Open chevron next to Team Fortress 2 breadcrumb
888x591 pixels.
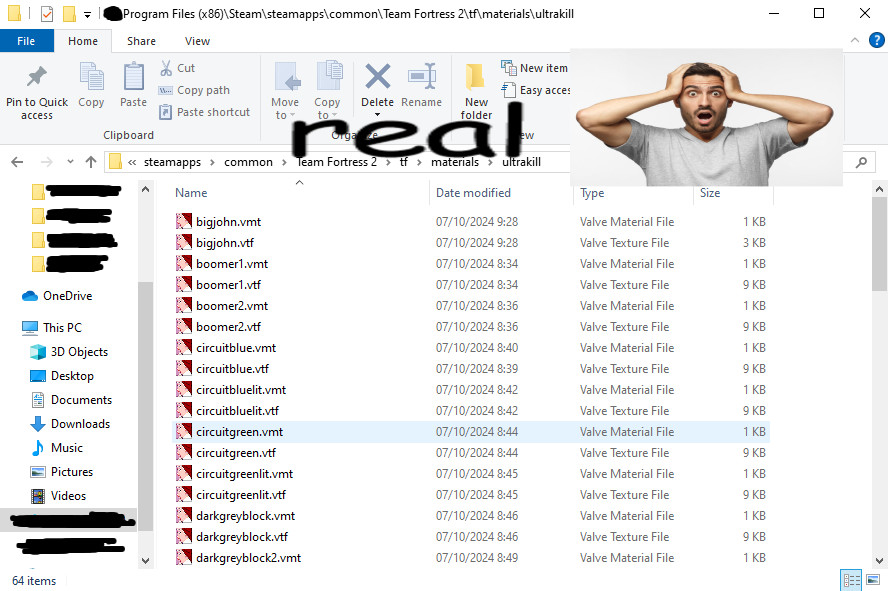pos(389,161)
